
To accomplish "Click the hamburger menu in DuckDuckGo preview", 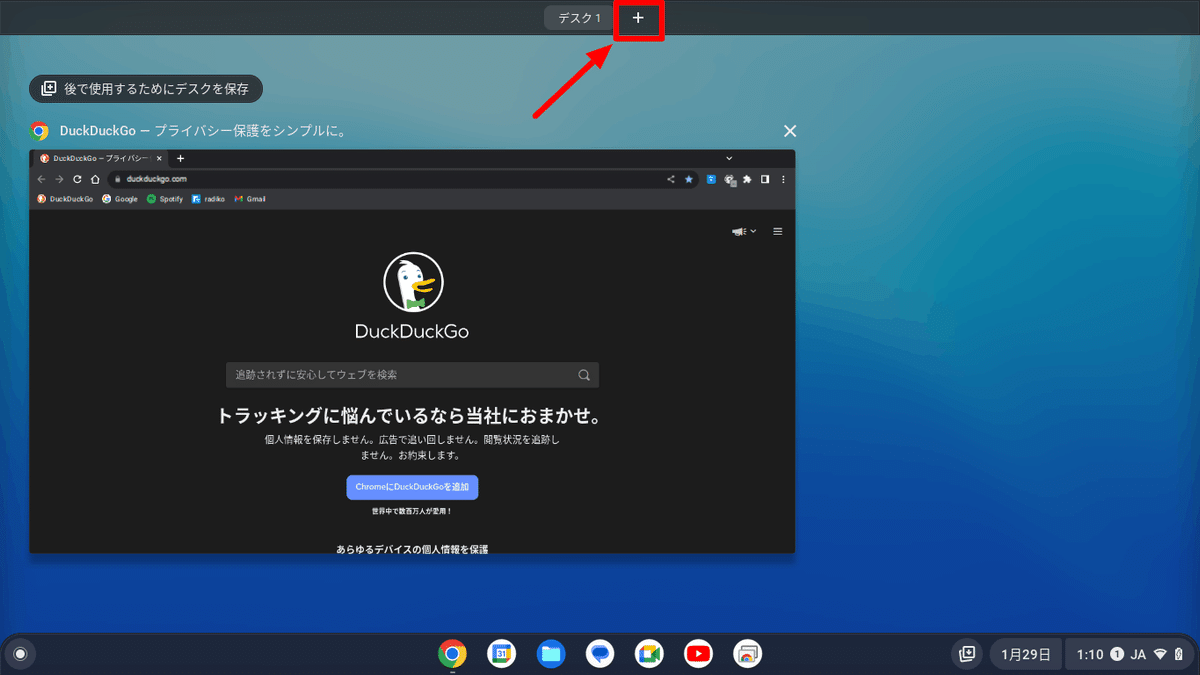I will 778,232.
